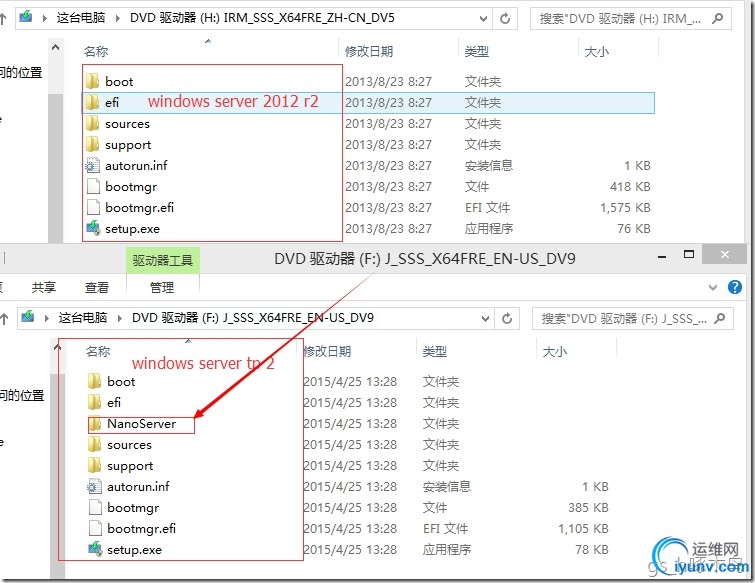This screenshot has width=755, height=583.
Task: Click 这台电脑 breadcrumb in H: drive address bar
Action: (80, 18)
